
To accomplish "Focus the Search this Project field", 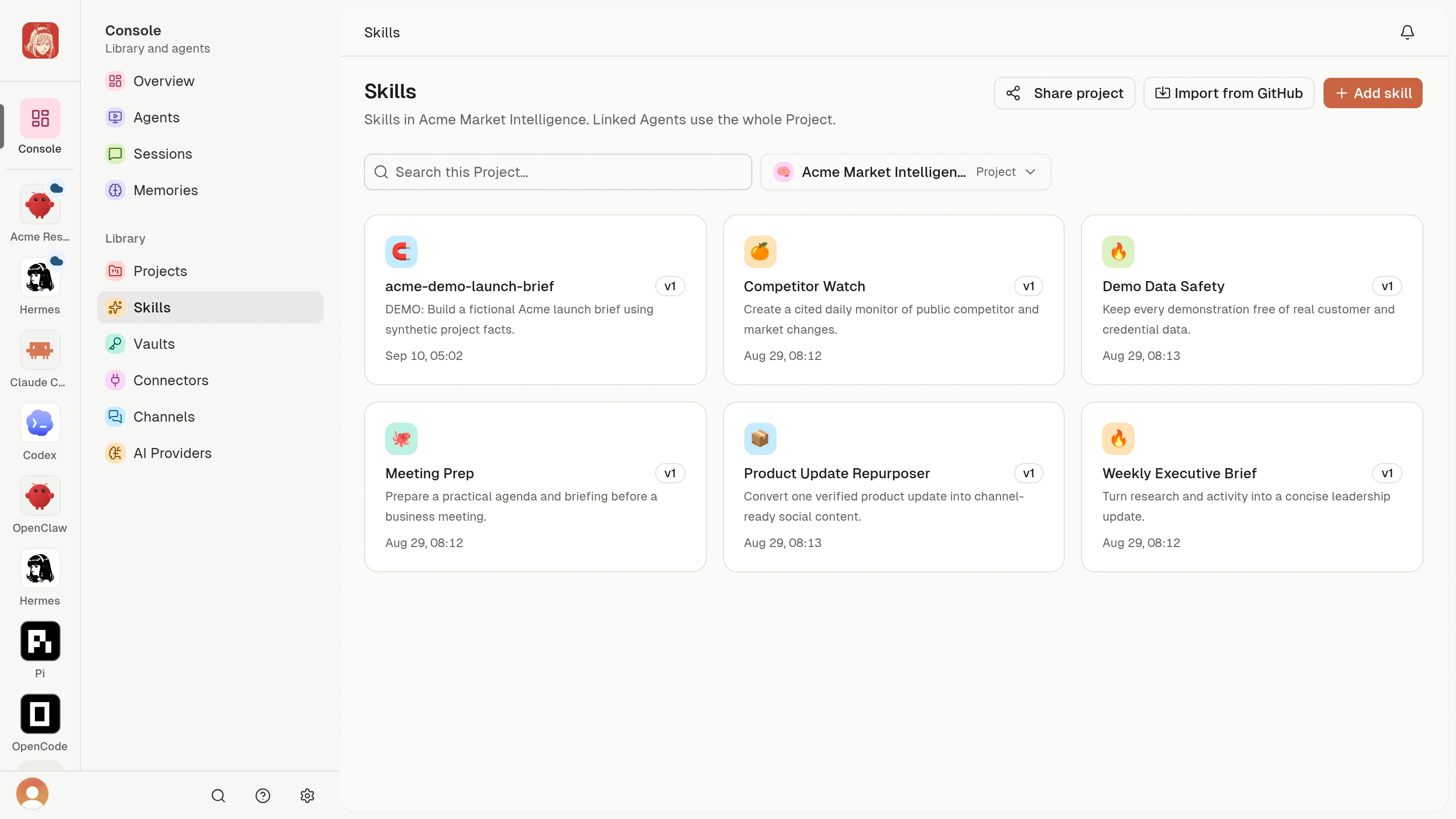I will [558, 172].
